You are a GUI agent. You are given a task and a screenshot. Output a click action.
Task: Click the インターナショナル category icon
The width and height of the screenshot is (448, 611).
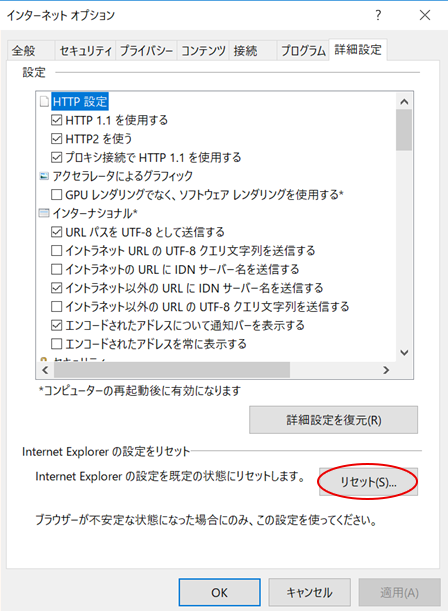coord(44,213)
